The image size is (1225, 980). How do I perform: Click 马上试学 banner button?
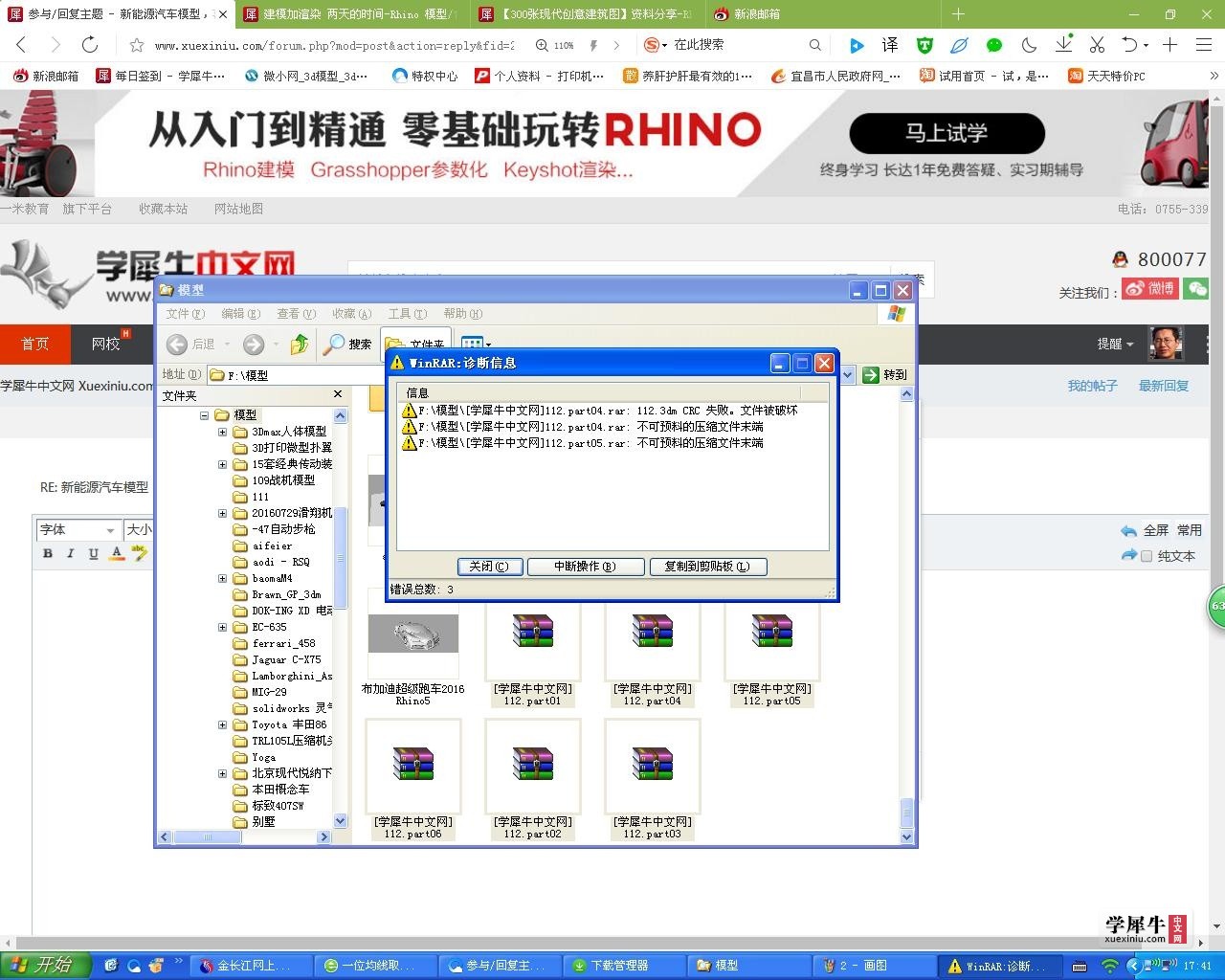(x=947, y=133)
